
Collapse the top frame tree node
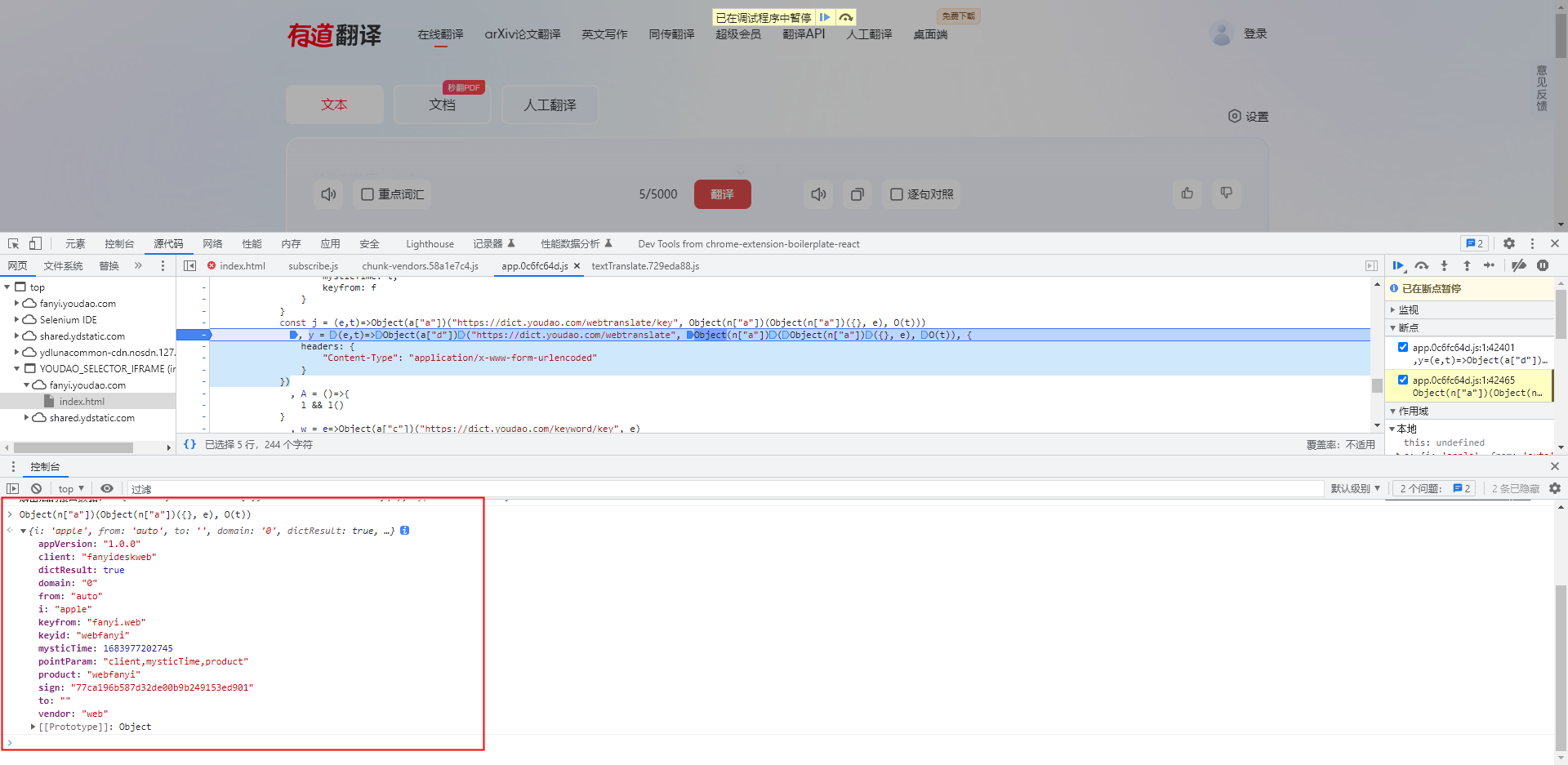pos(7,287)
